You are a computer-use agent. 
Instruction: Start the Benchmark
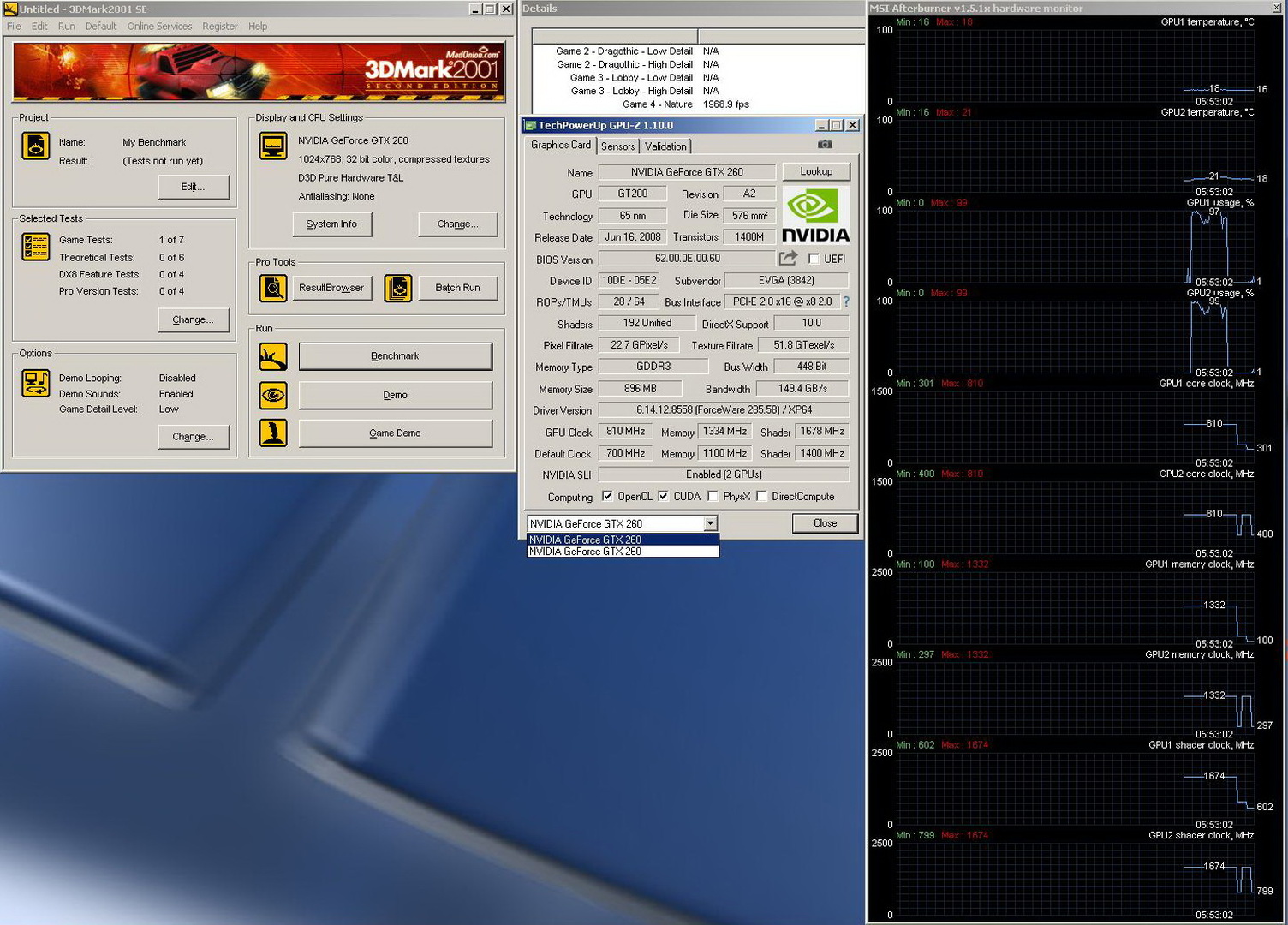pos(396,356)
